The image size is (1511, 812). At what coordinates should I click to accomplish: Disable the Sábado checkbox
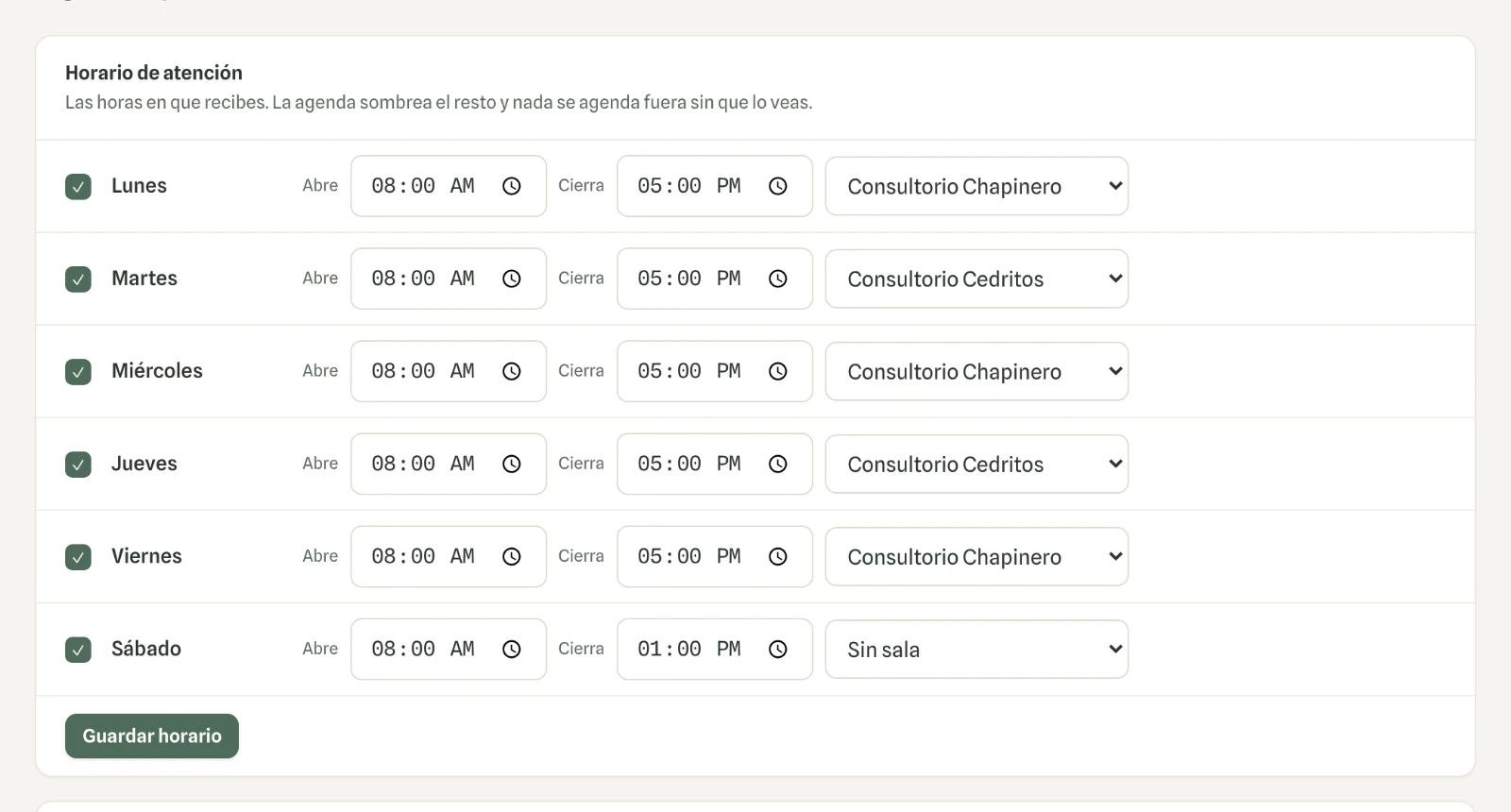point(78,649)
